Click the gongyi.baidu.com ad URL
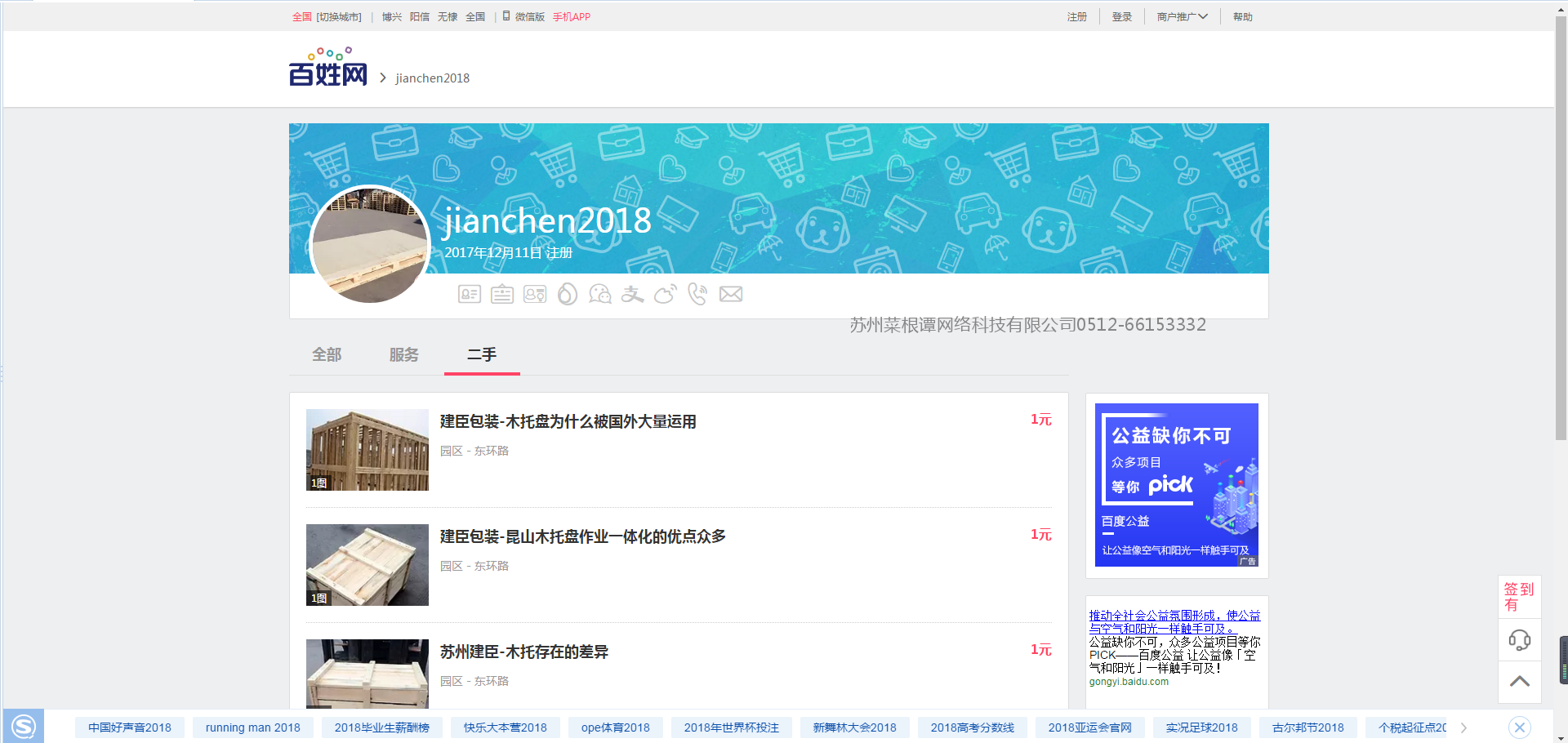The image size is (1568, 743). [1129, 682]
